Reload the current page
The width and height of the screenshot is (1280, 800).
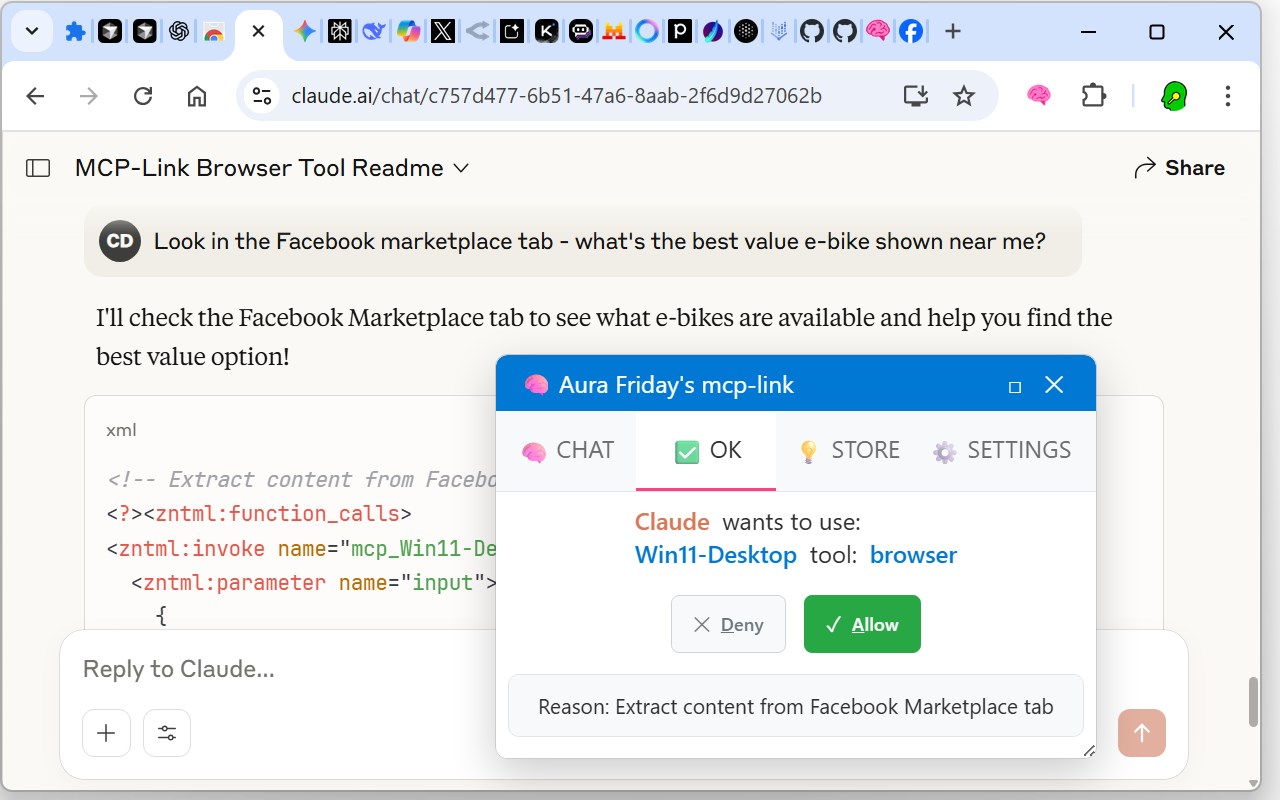(143, 96)
